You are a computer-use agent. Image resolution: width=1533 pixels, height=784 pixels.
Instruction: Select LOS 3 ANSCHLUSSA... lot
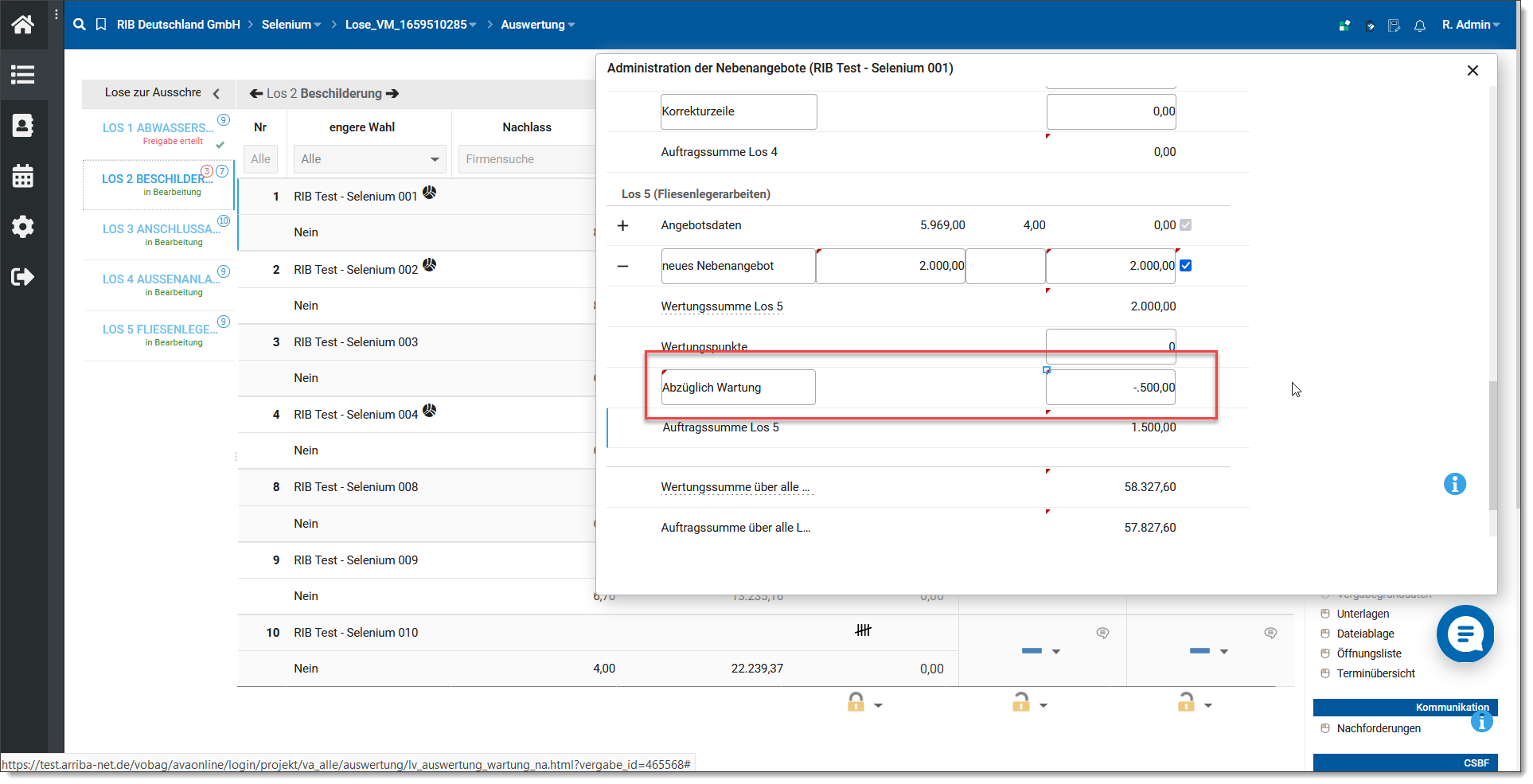[162, 229]
